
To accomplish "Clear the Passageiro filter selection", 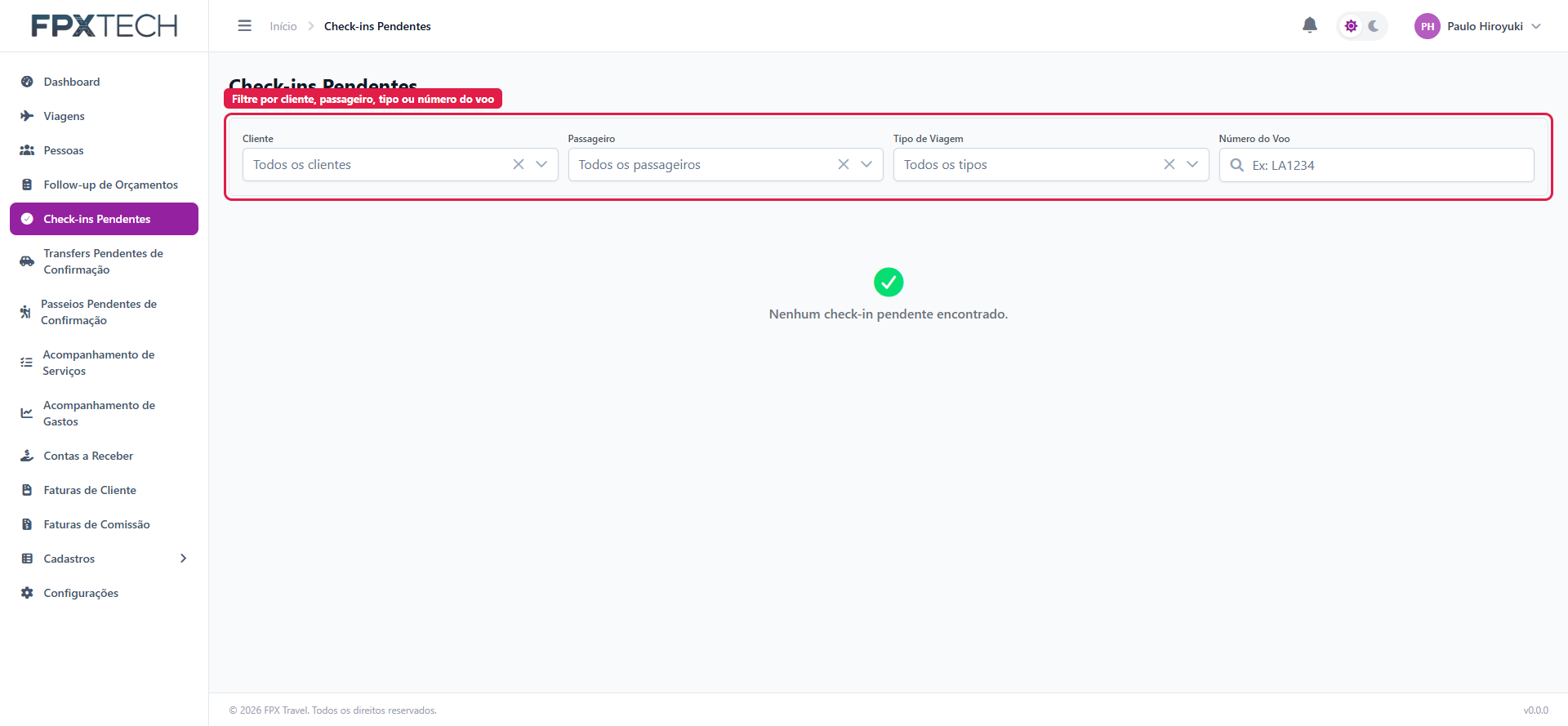I will (x=844, y=164).
